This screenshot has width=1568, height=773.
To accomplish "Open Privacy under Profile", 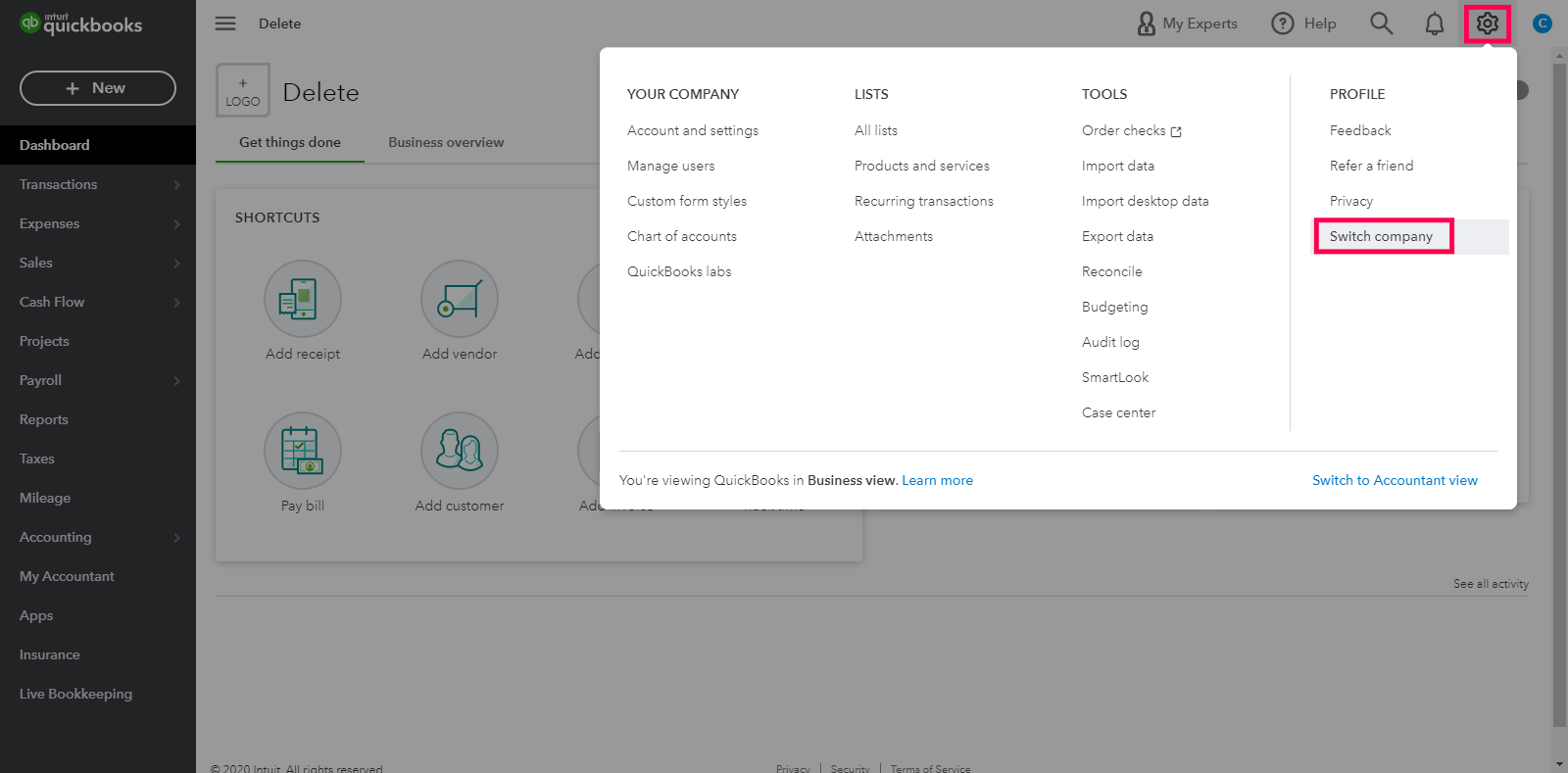I will [x=1351, y=201].
